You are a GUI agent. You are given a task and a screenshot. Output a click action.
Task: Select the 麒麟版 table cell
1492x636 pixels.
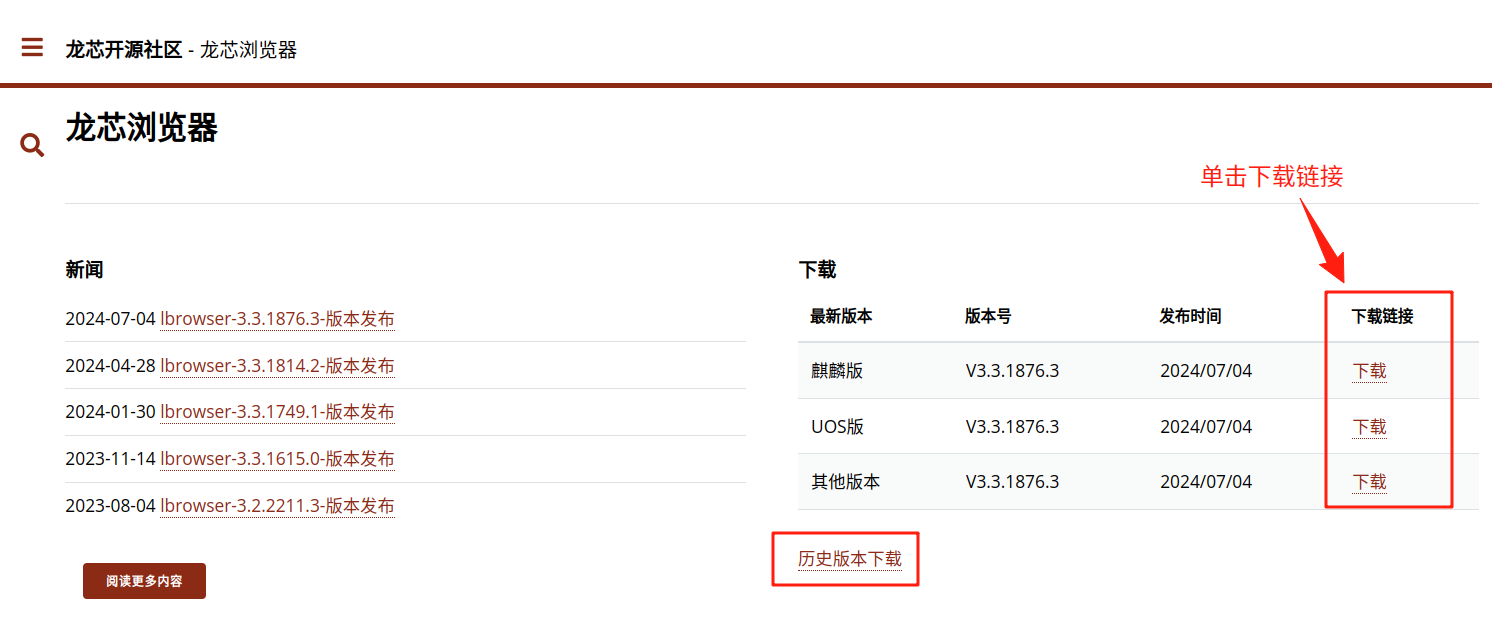tap(837, 371)
